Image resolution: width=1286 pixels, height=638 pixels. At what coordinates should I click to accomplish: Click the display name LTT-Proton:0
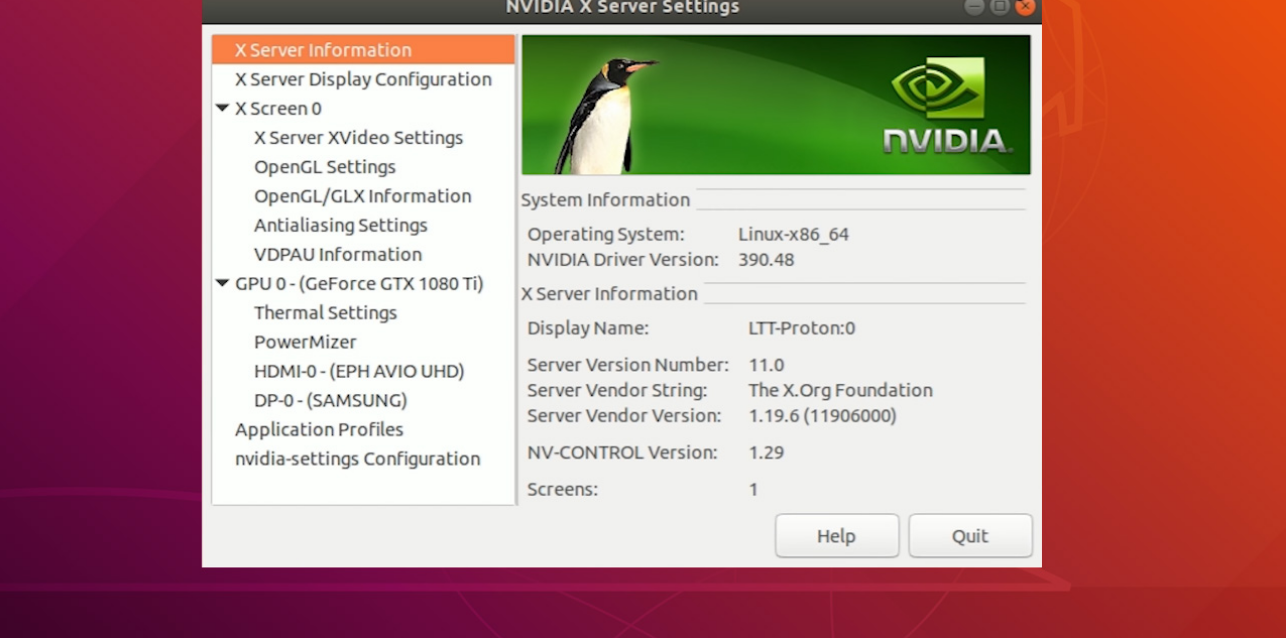pos(802,328)
